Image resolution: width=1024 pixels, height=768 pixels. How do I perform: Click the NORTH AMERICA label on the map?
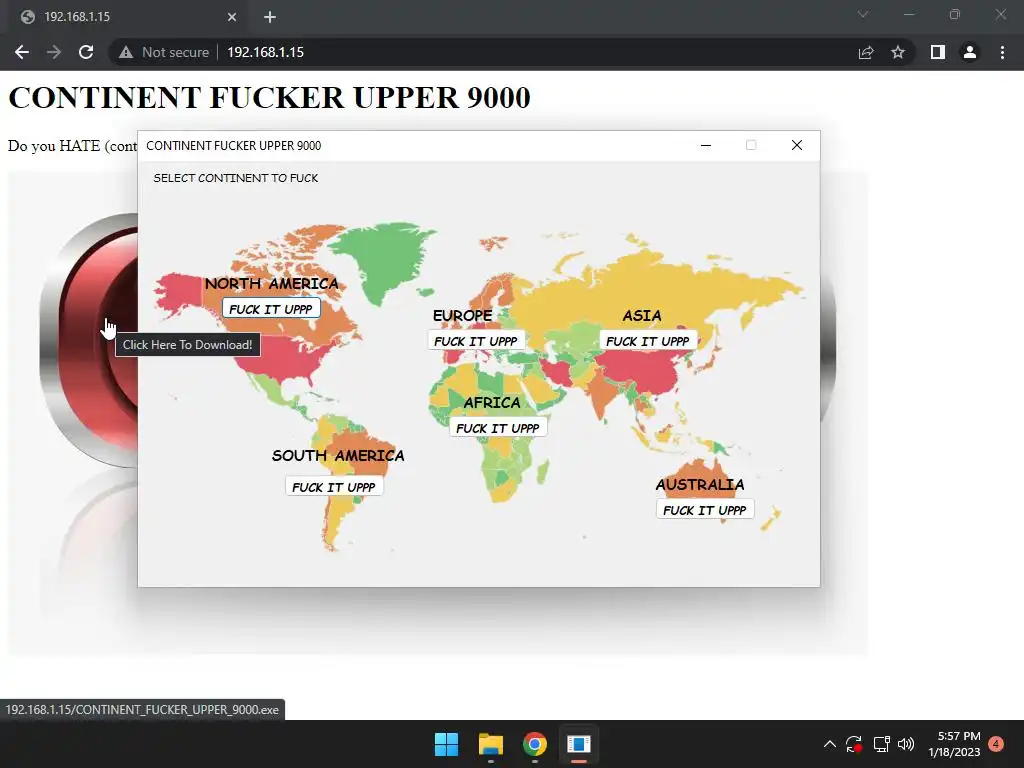(x=272, y=283)
